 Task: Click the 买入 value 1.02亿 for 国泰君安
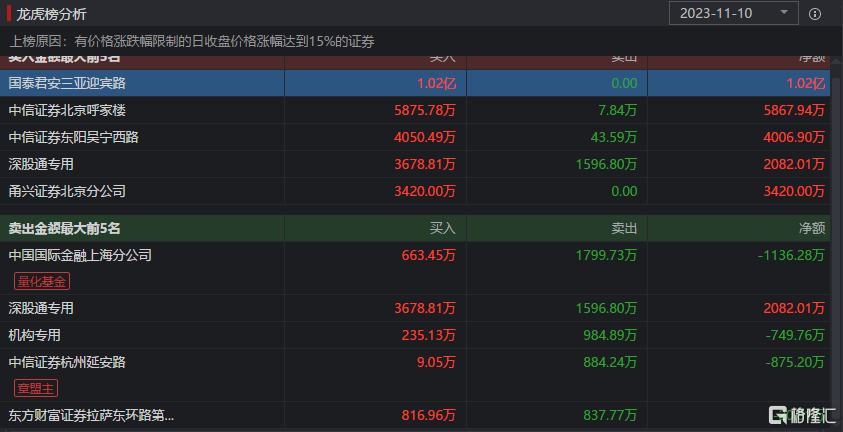[437, 83]
